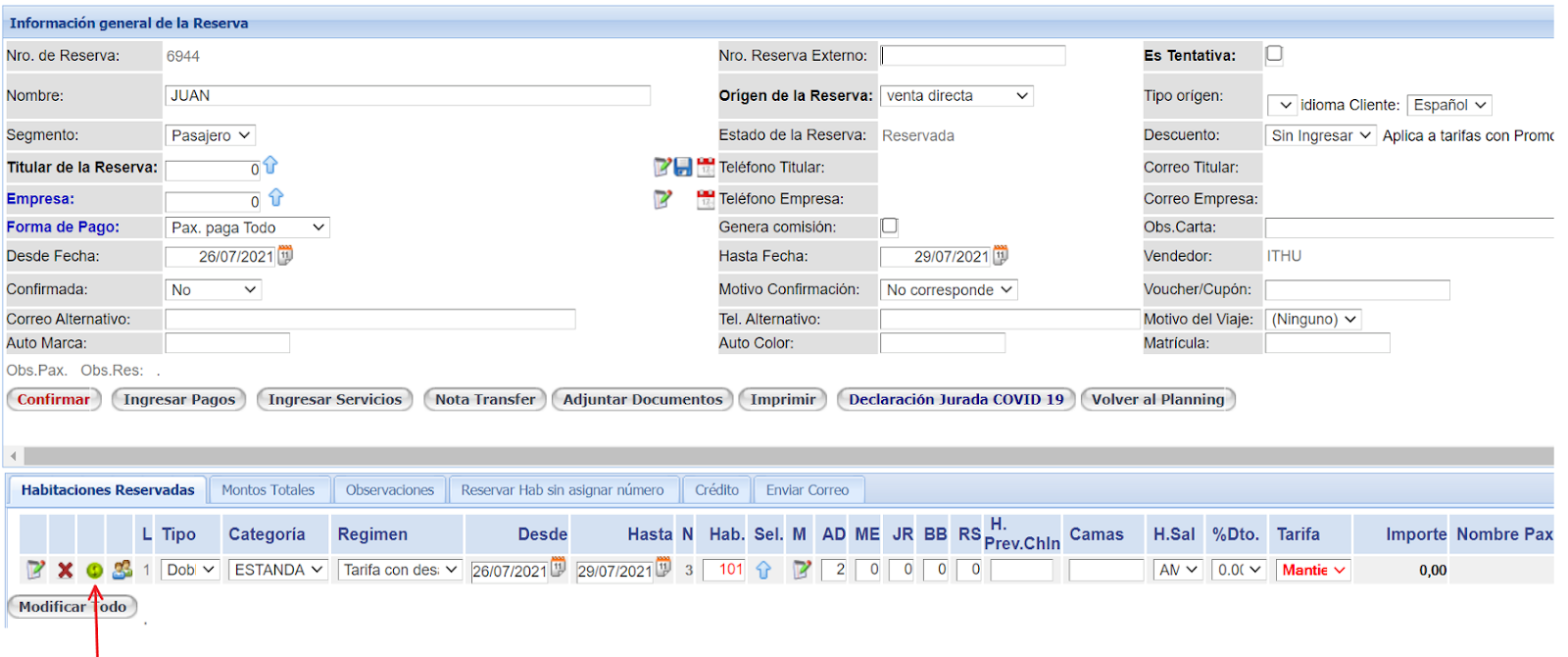The height and width of the screenshot is (657, 1568).
Task: Click the edit note icon in Titular row
Action: coord(663,168)
